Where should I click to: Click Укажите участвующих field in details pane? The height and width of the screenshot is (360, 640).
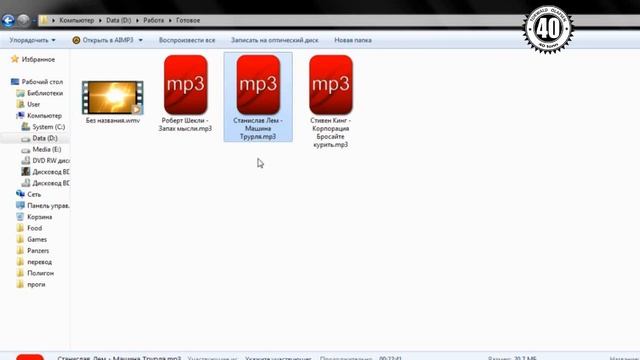click(278, 358)
